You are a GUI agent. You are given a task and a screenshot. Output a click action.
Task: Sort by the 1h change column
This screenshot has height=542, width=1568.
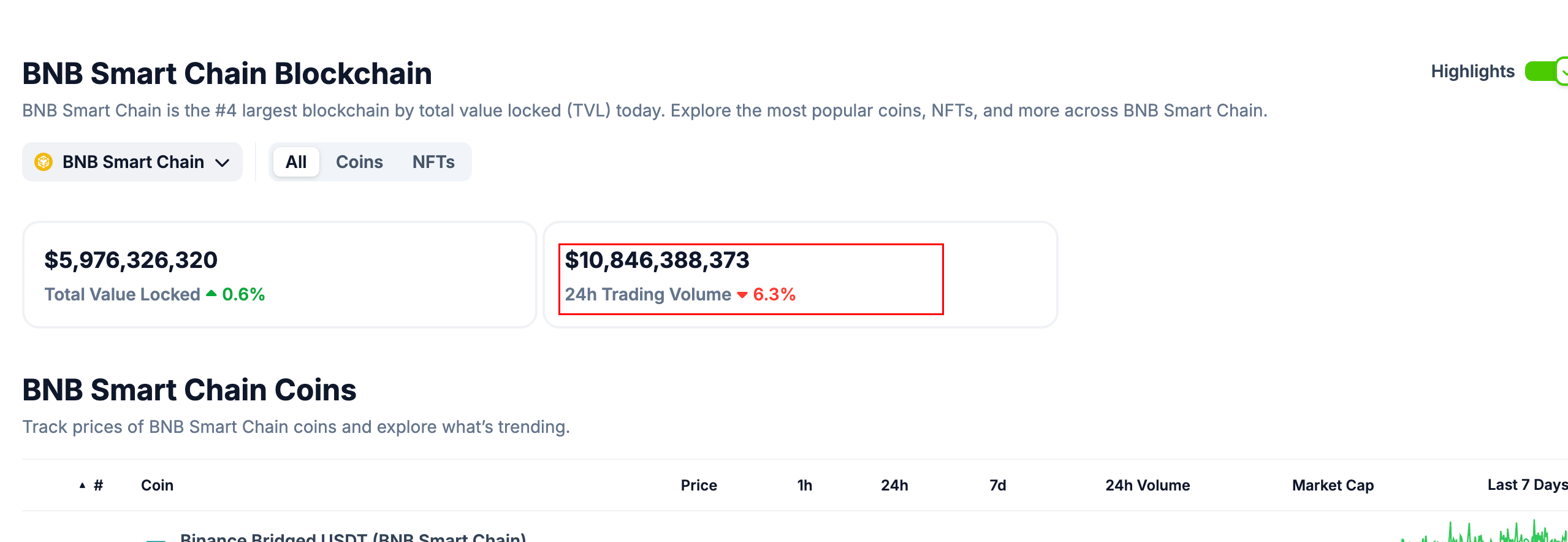click(804, 486)
